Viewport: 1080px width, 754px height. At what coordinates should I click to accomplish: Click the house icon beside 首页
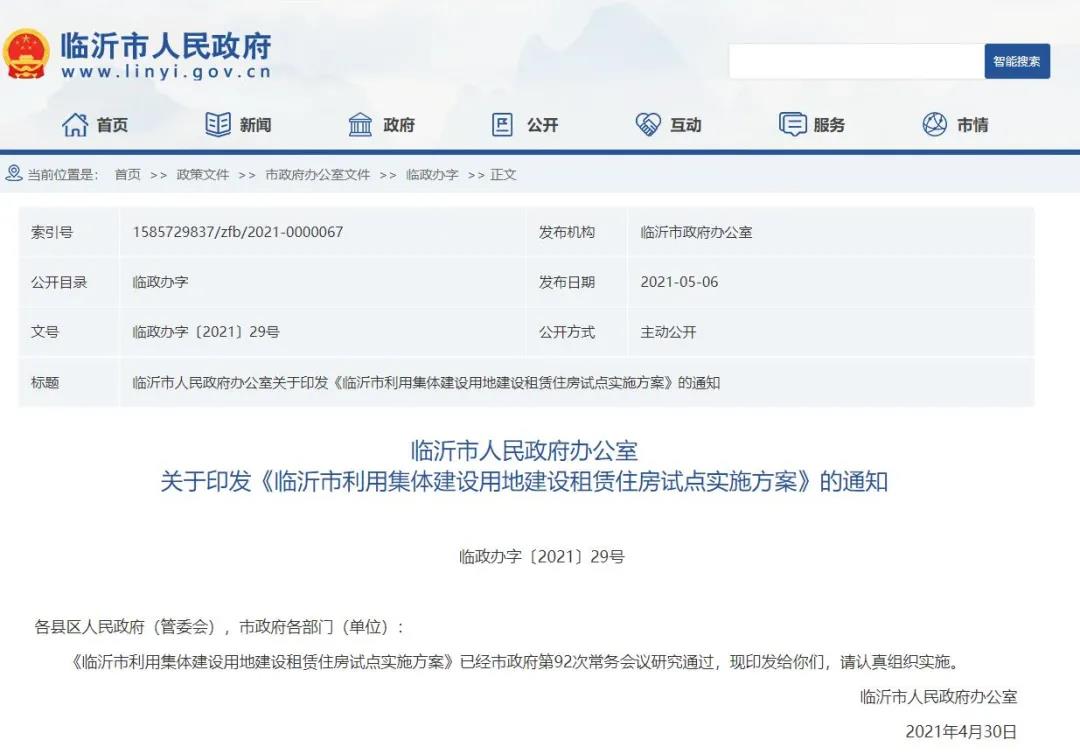click(x=75, y=125)
